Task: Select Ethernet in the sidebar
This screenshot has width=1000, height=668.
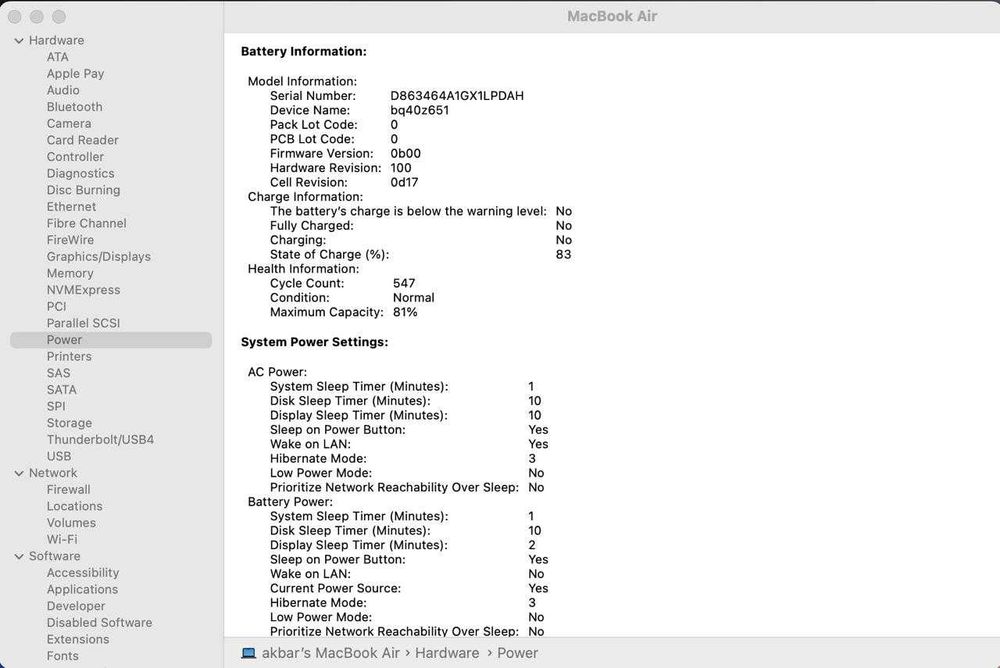Action: click(x=71, y=206)
